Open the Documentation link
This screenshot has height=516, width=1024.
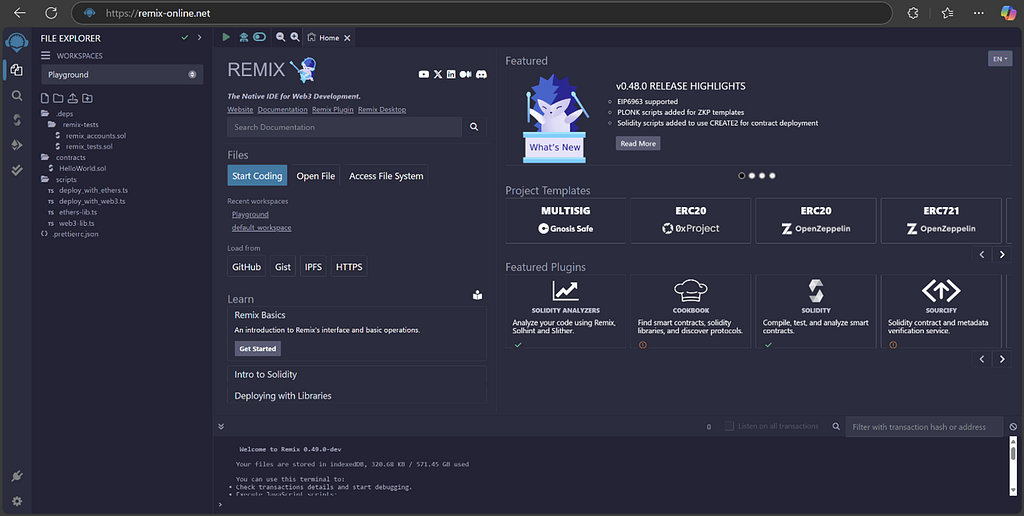[282, 110]
